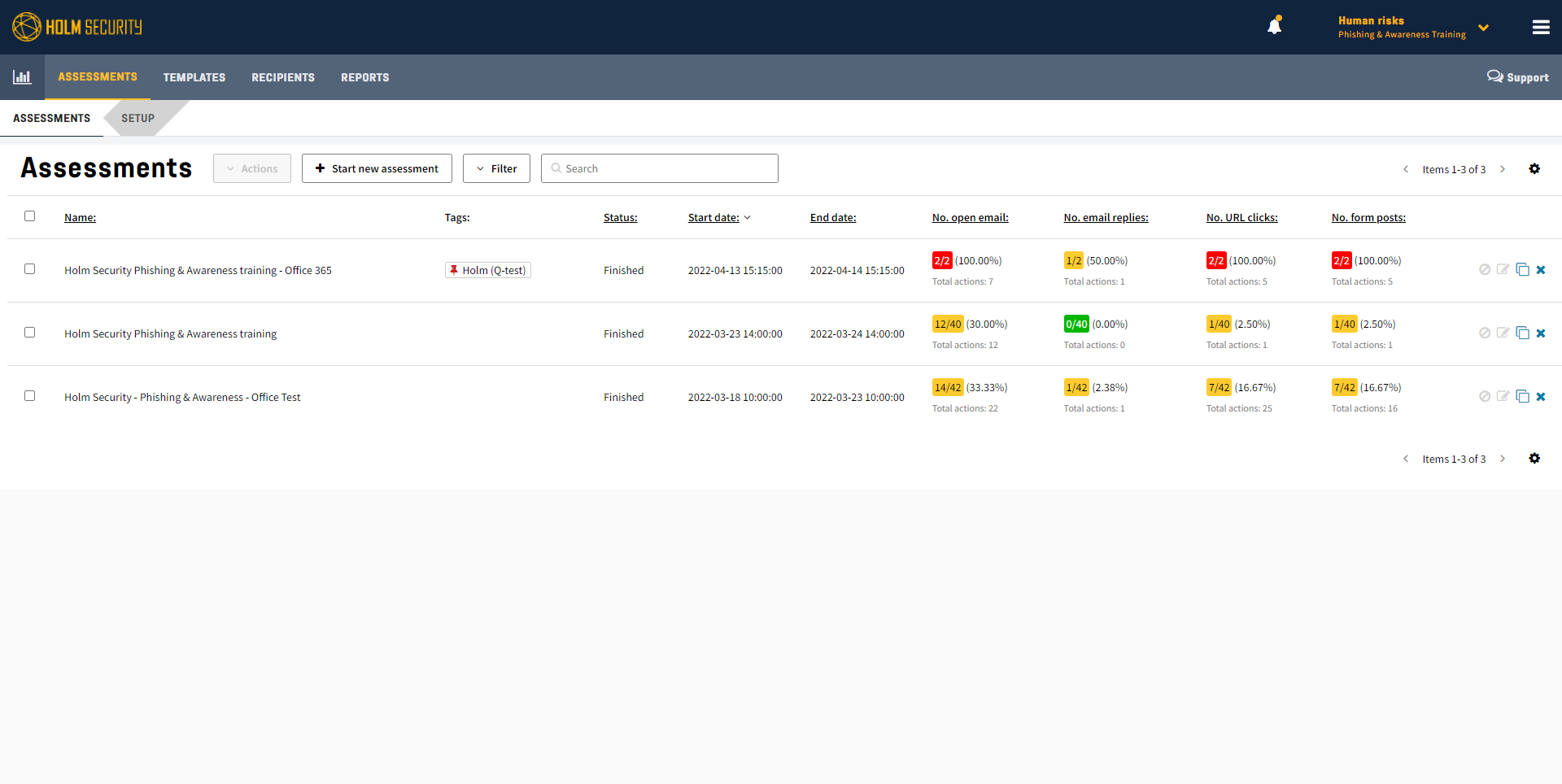Select all assessments with header checkbox
This screenshot has height=784, width=1562.
click(x=30, y=216)
